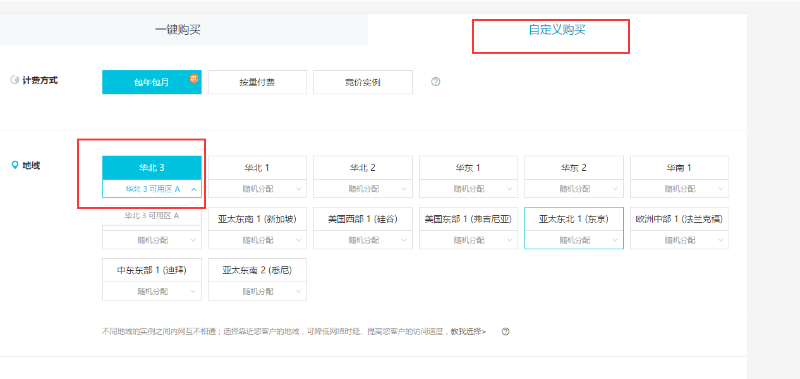
Task: Select the 华东 2 region
Action: [x=574, y=167]
